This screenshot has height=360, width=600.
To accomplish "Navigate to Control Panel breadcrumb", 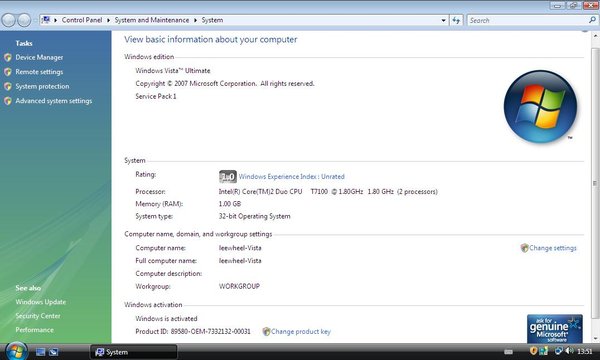I will click(x=82, y=20).
